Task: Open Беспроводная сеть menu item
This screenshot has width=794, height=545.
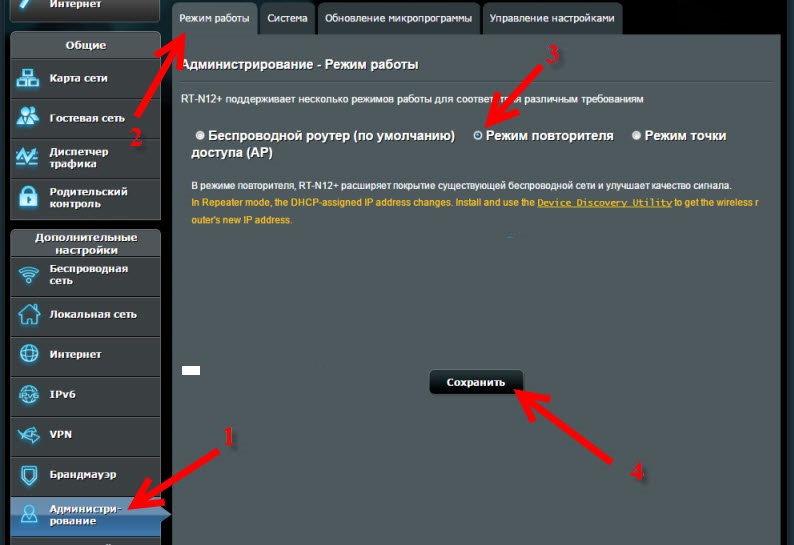Action: click(85, 276)
